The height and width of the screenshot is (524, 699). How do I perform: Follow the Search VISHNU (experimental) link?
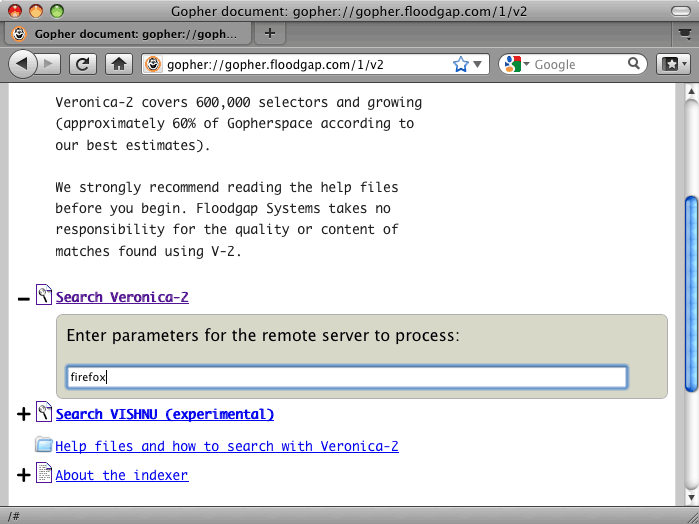point(165,414)
